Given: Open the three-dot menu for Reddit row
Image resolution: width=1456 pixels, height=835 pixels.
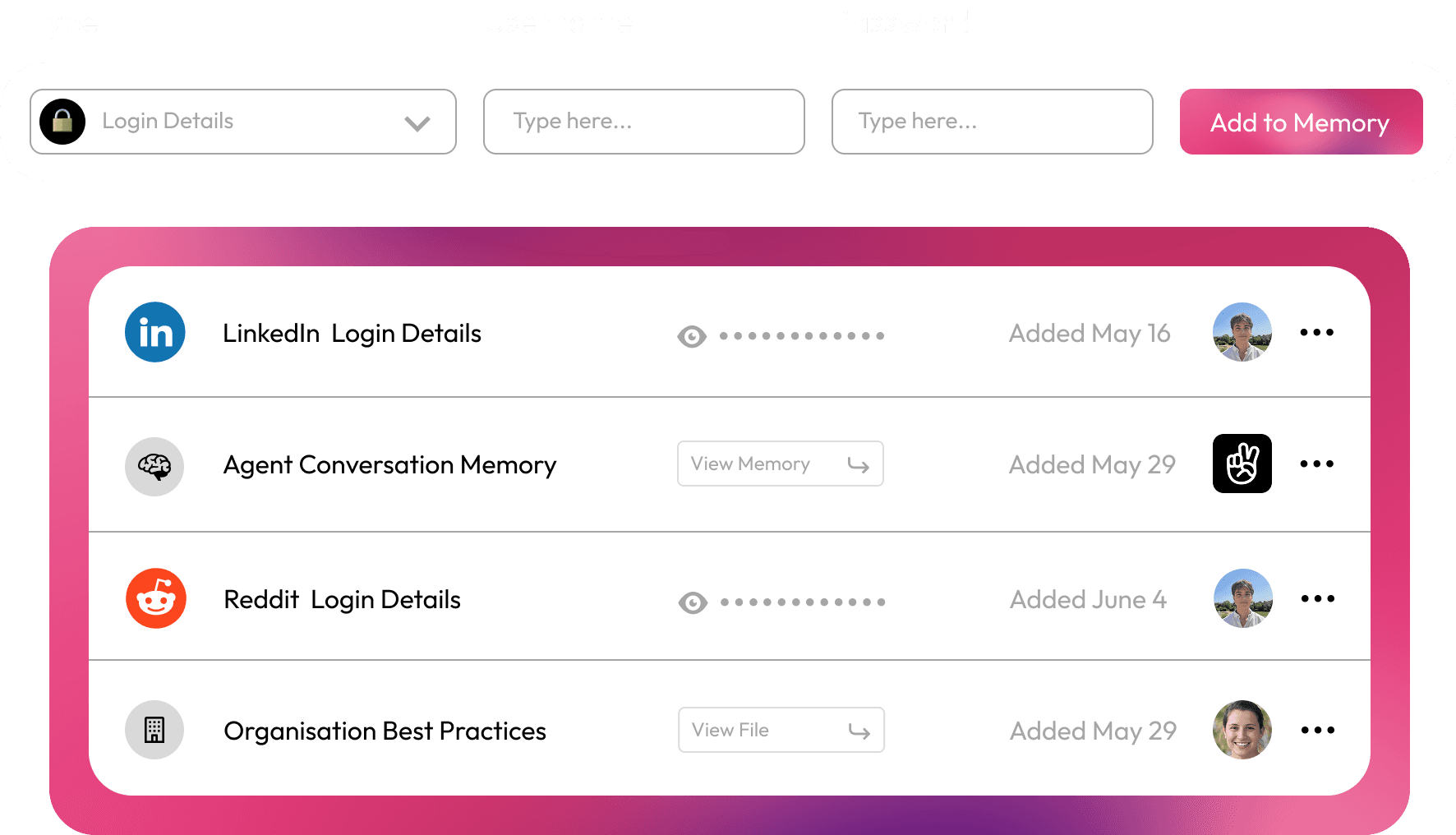Looking at the screenshot, I should [x=1317, y=599].
